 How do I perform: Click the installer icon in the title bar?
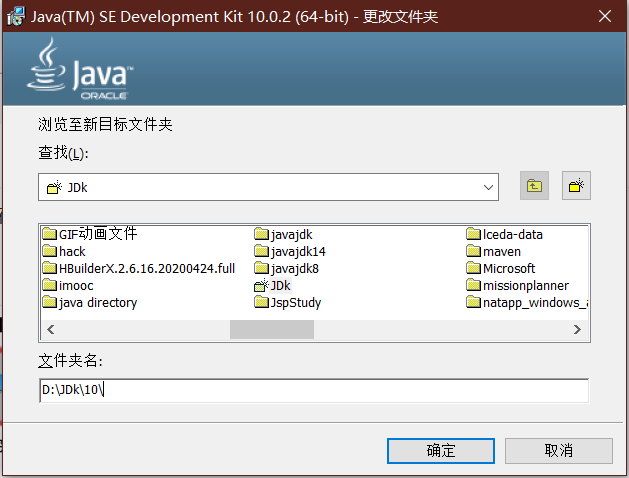click(x=16, y=16)
